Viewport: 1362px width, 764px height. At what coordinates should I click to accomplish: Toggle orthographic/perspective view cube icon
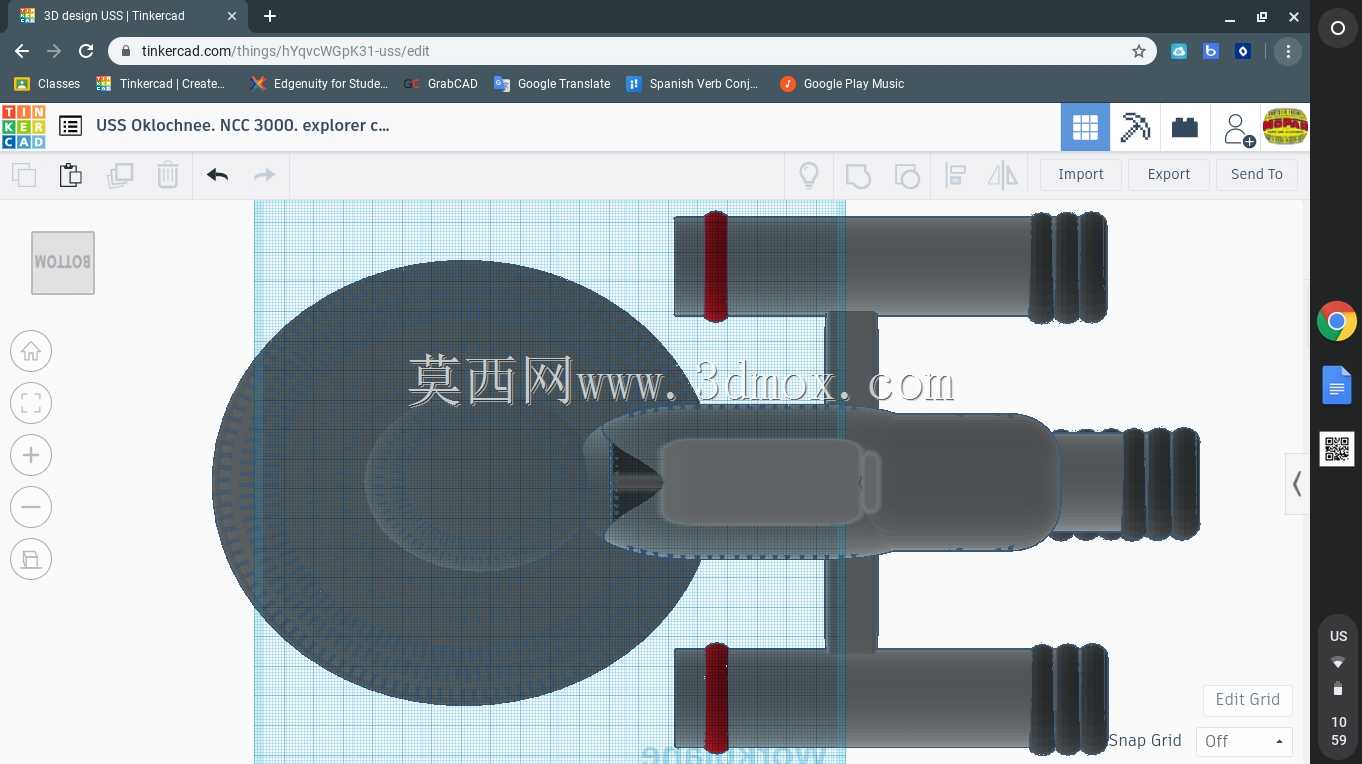point(31,559)
